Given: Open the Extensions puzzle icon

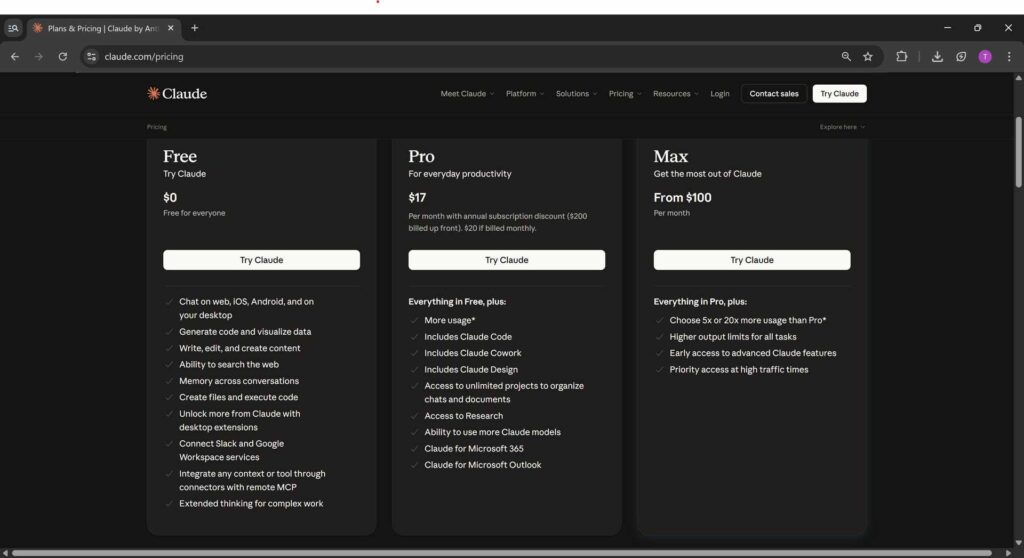Looking at the screenshot, I should click(x=902, y=57).
